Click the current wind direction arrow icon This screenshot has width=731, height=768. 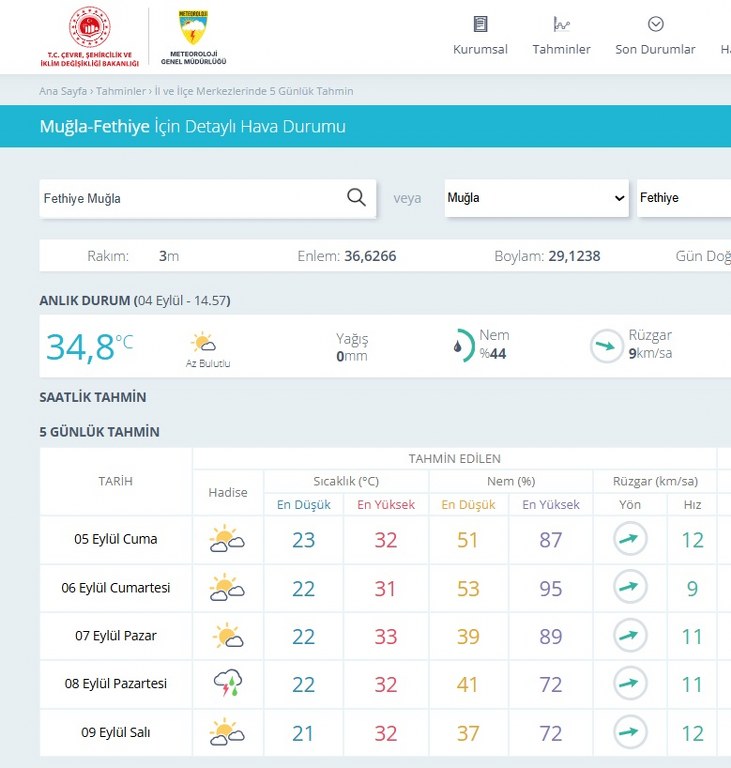point(606,346)
